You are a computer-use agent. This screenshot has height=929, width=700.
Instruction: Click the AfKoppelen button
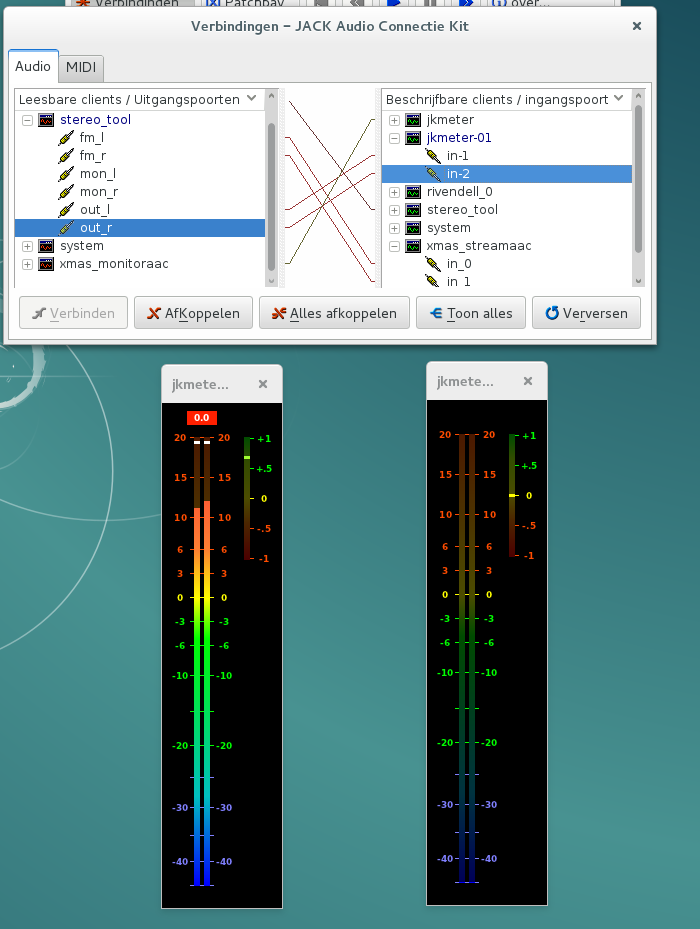click(x=193, y=313)
